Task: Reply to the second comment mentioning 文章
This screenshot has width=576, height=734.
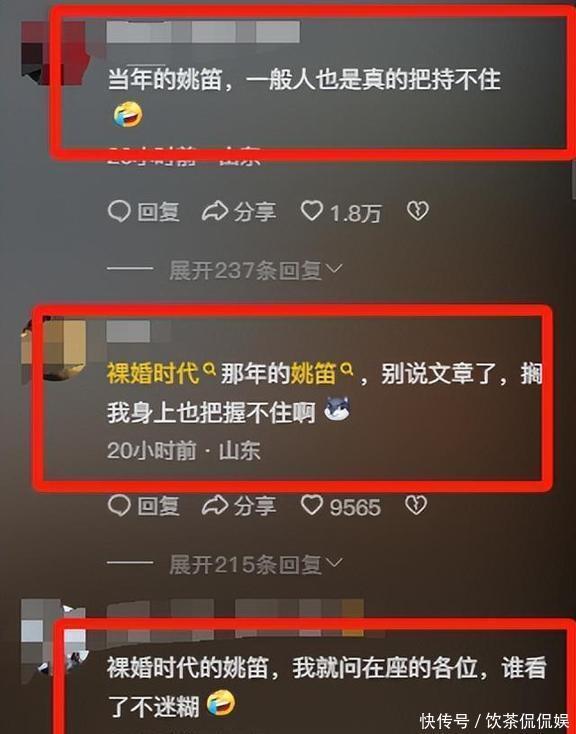Action: [x=143, y=506]
